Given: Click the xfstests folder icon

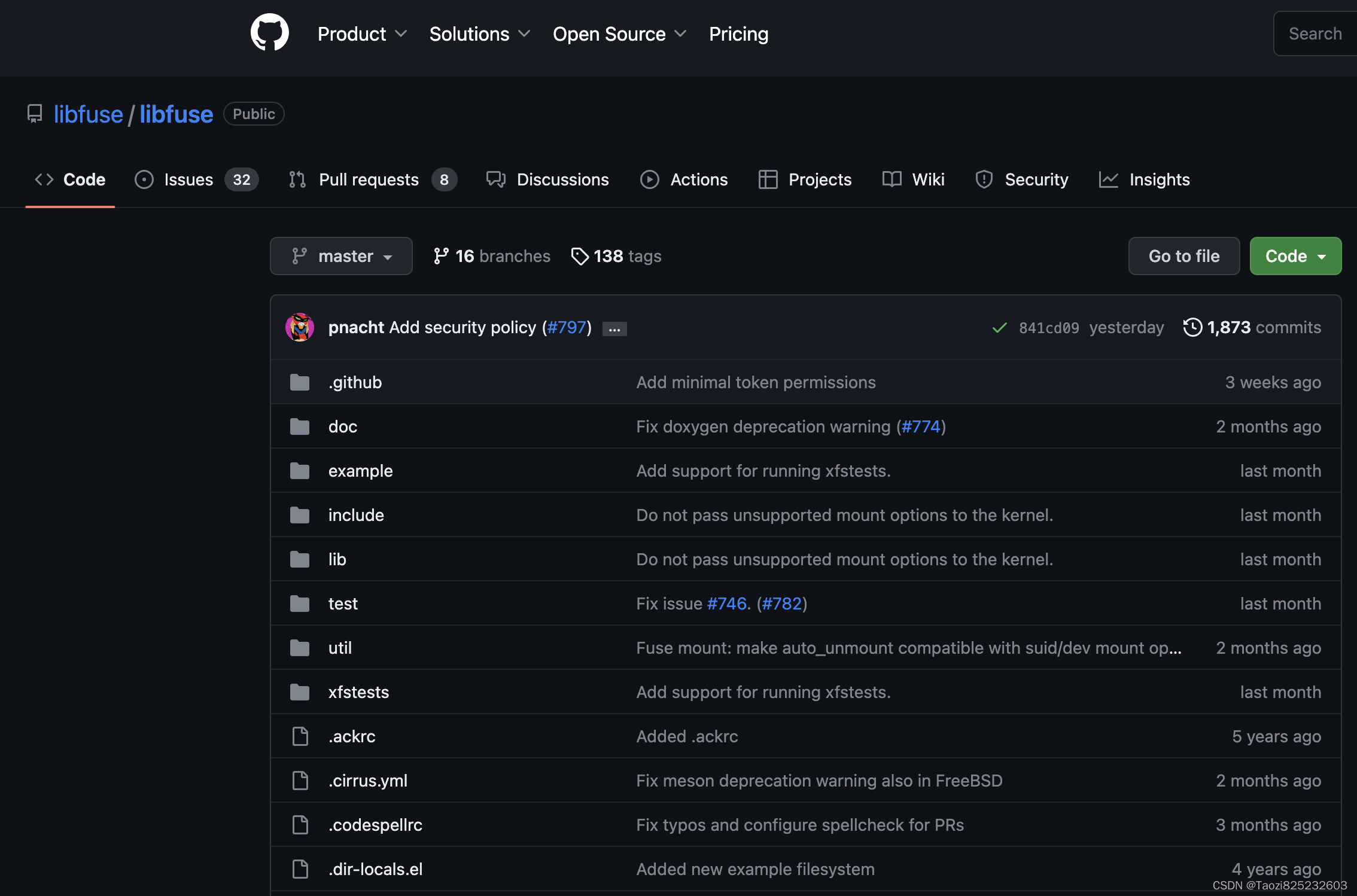Looking at the screenshot, I should 300,692.
